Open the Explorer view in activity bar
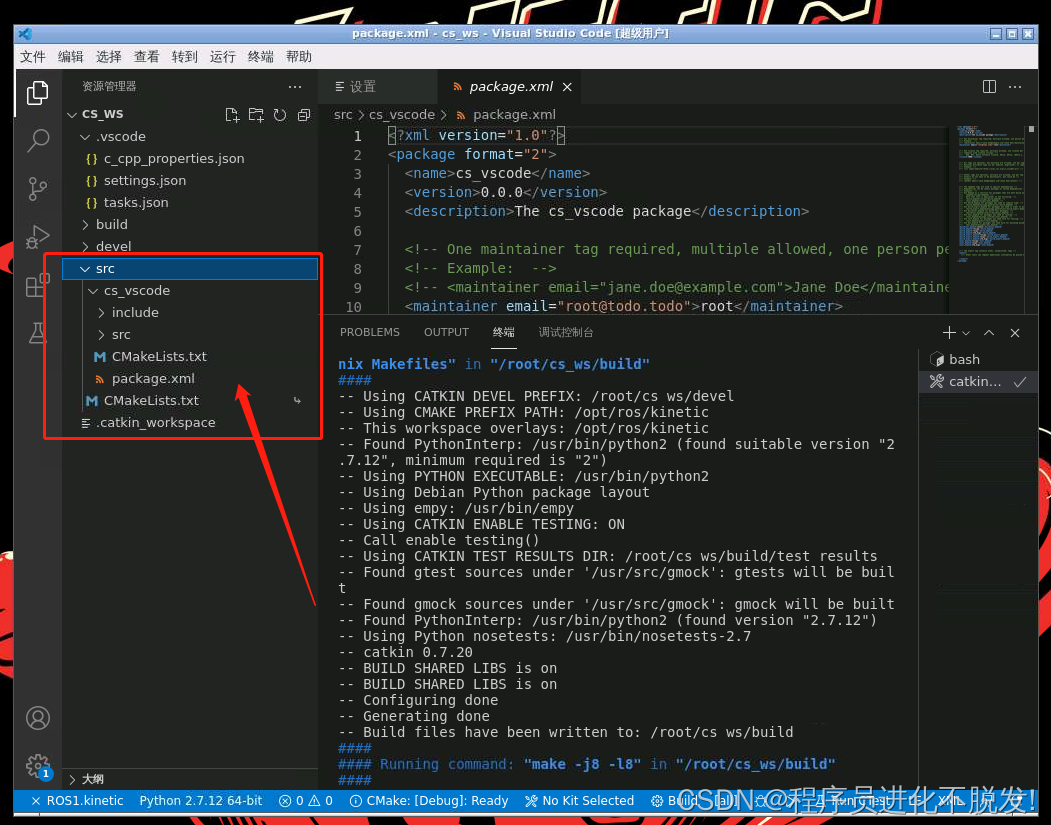Image resolution: width=1051 pixels, height=825 pixels. 38,92
